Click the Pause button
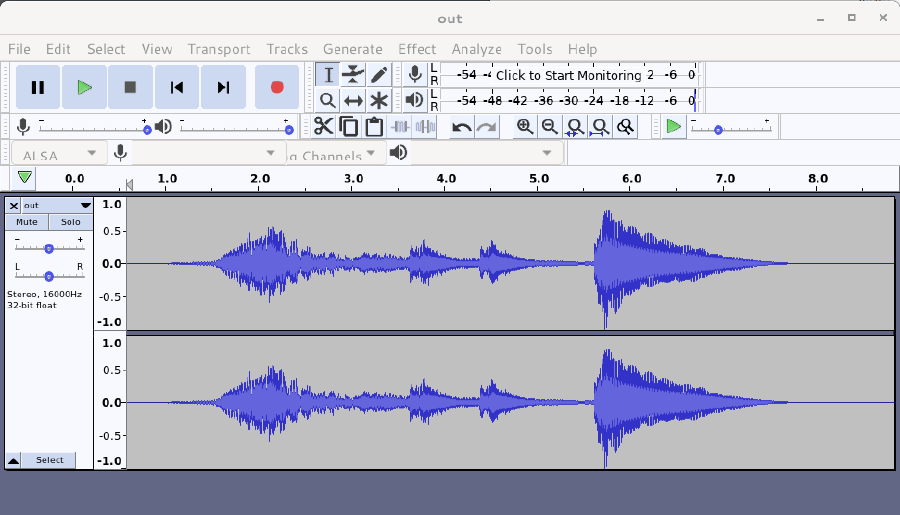 tap(38, 87)
